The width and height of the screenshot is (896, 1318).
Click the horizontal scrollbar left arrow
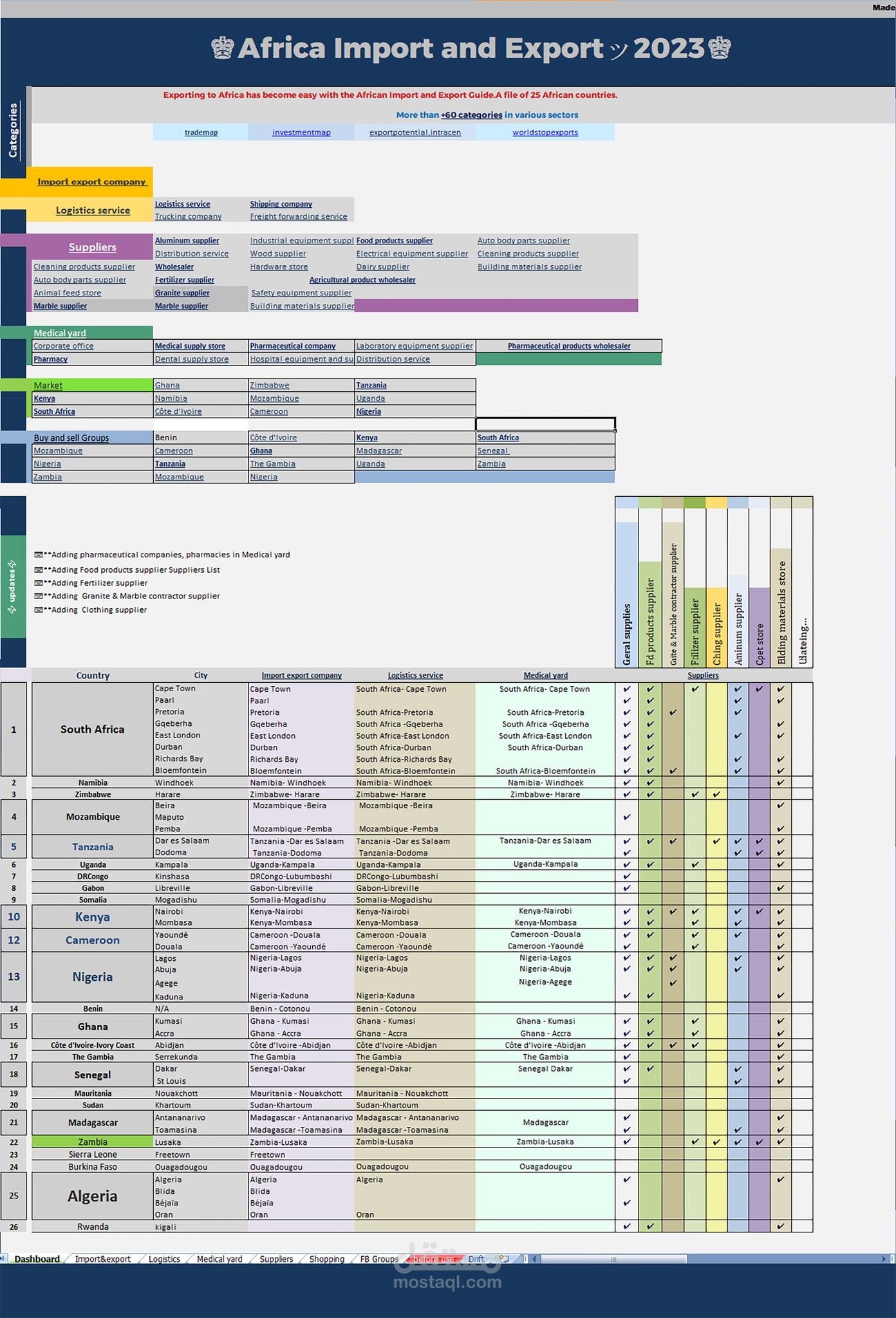tap(534, 1259)
